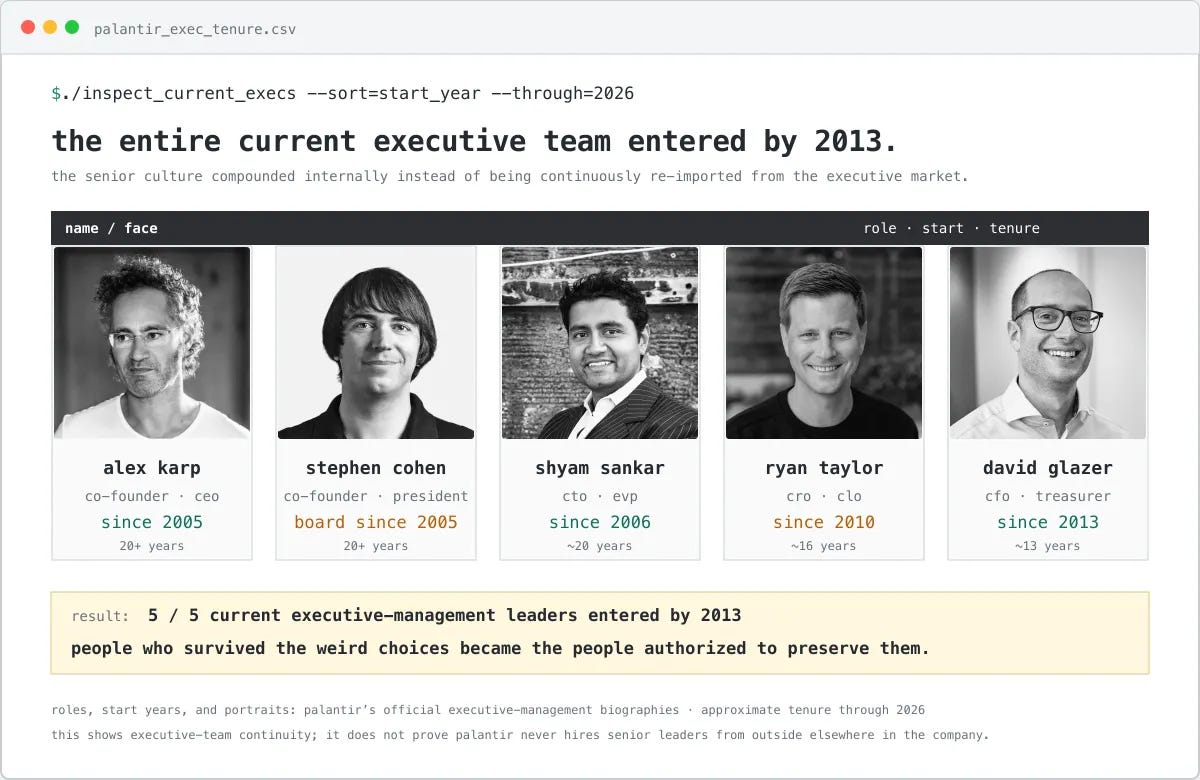The width and height of the screenshot is (1200, 780).
Task: Click the yellow minimize window dot
Action: pyautogui.click(x=50, y=28)
